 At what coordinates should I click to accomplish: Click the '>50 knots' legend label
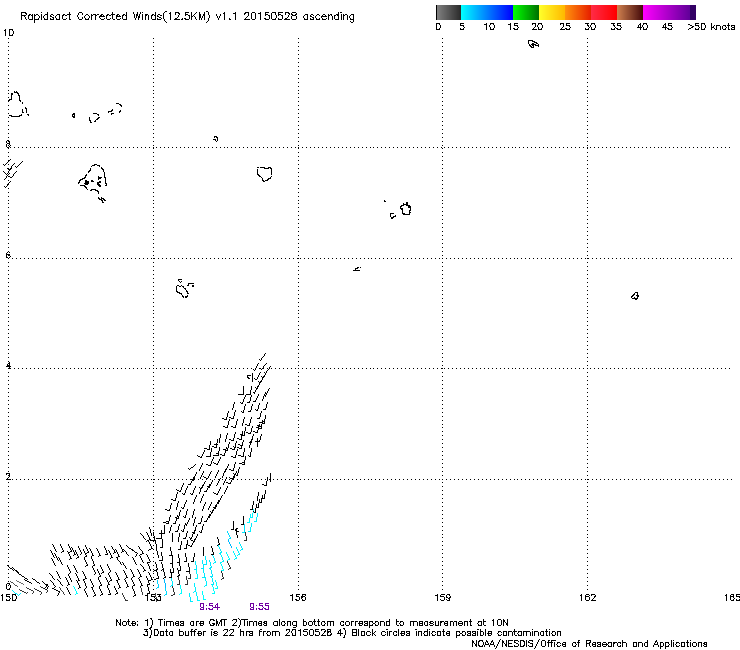coord(711,27)
